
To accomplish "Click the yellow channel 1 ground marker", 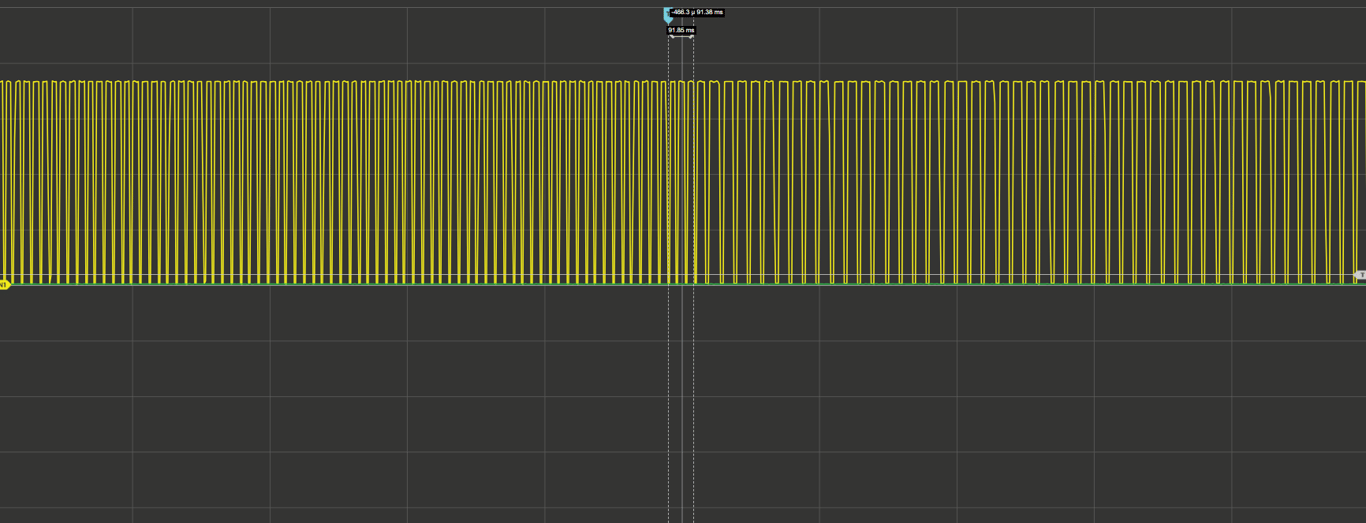I will click(4, 285).
